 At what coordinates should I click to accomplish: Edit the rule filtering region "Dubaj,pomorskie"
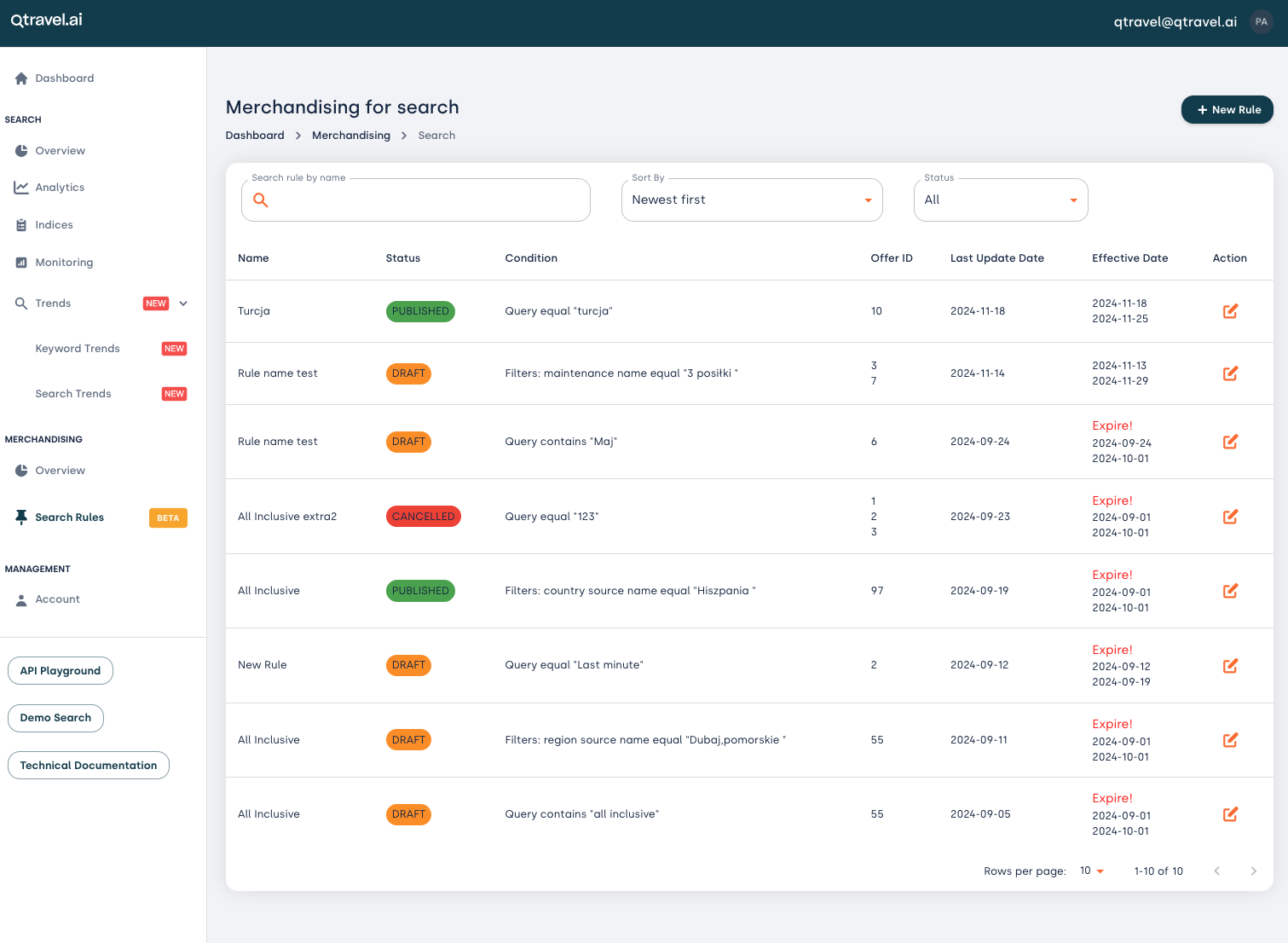point(1230,740)
